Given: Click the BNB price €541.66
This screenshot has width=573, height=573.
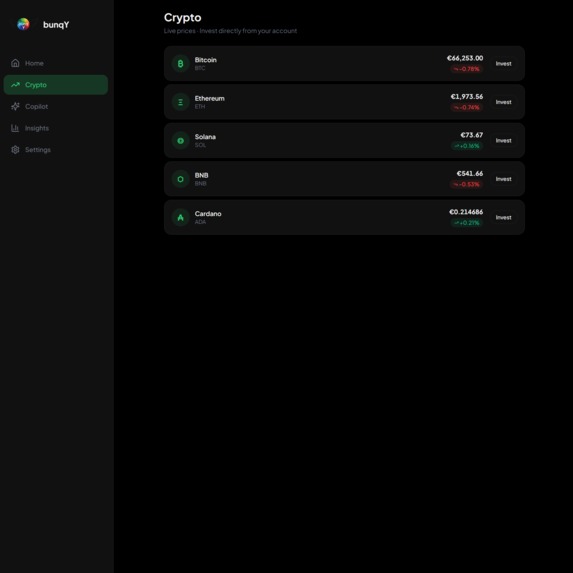Looking at the screenshot, I should pos(470,173).
